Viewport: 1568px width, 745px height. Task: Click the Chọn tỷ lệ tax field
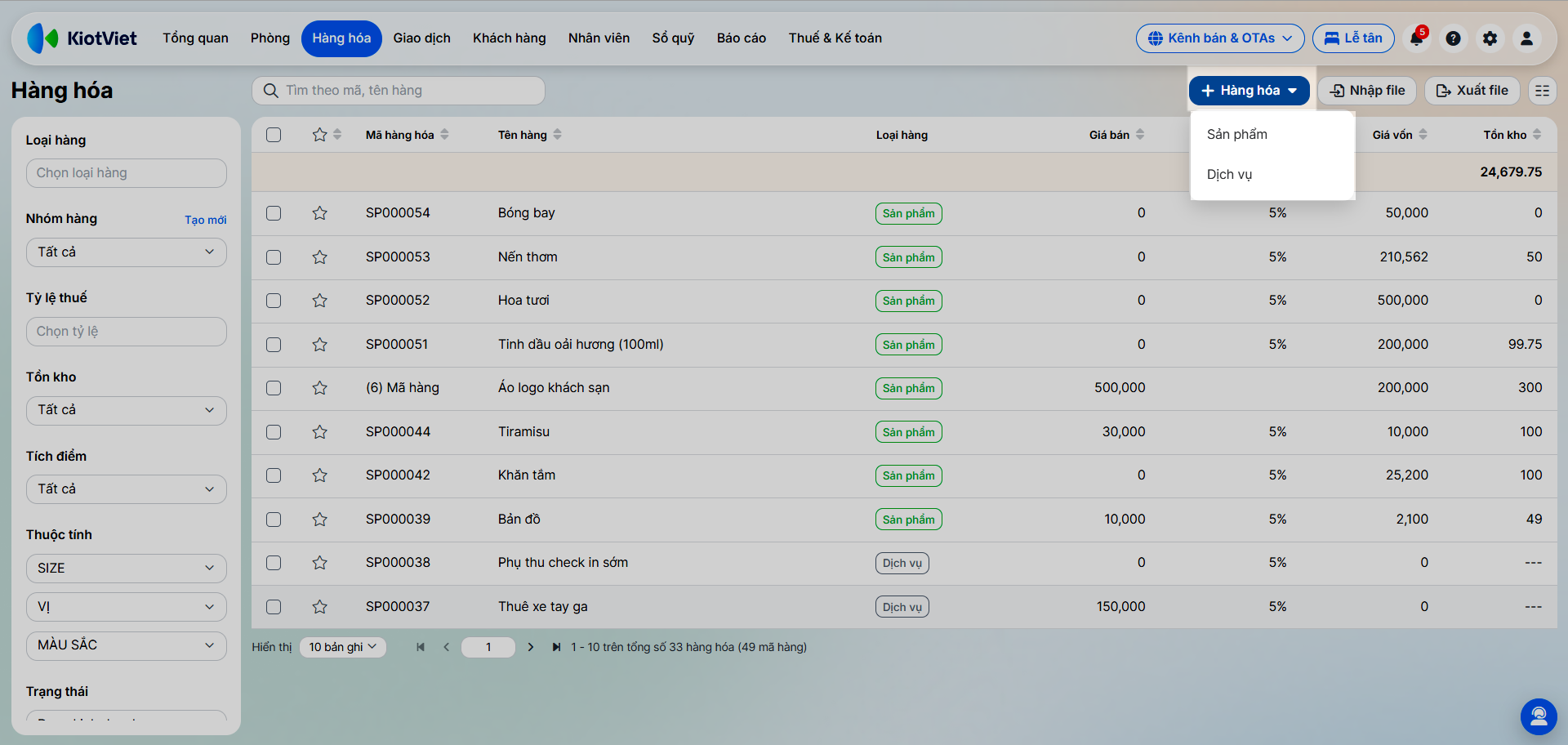pyautogui.click(x=127, y=332)
